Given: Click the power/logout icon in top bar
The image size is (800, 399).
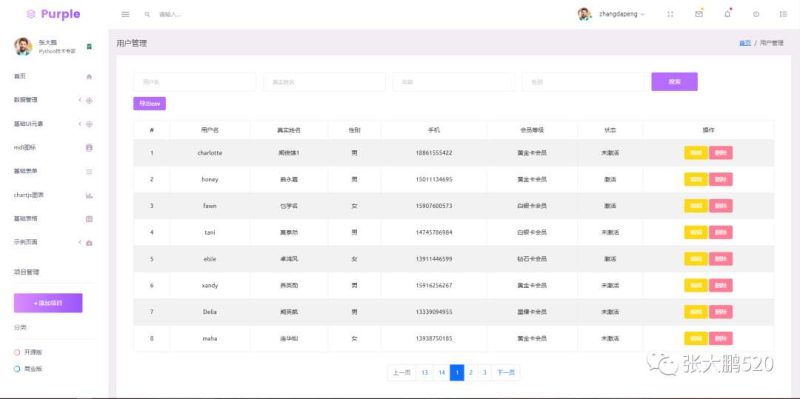Looking at the screenshot, I should 756,14.
